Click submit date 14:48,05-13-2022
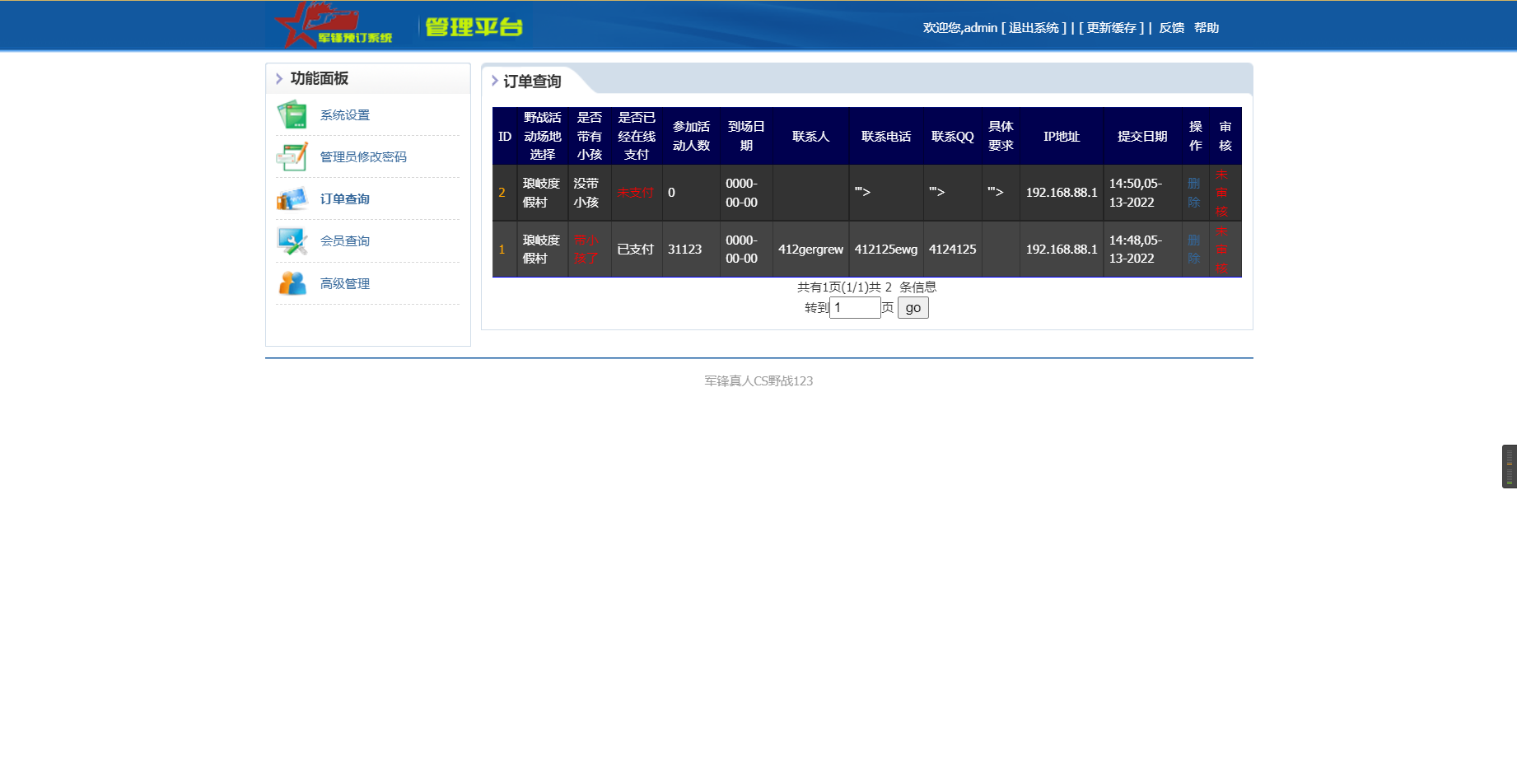The width and height of the screenshot is (1517, 784). coord(1136,250)
